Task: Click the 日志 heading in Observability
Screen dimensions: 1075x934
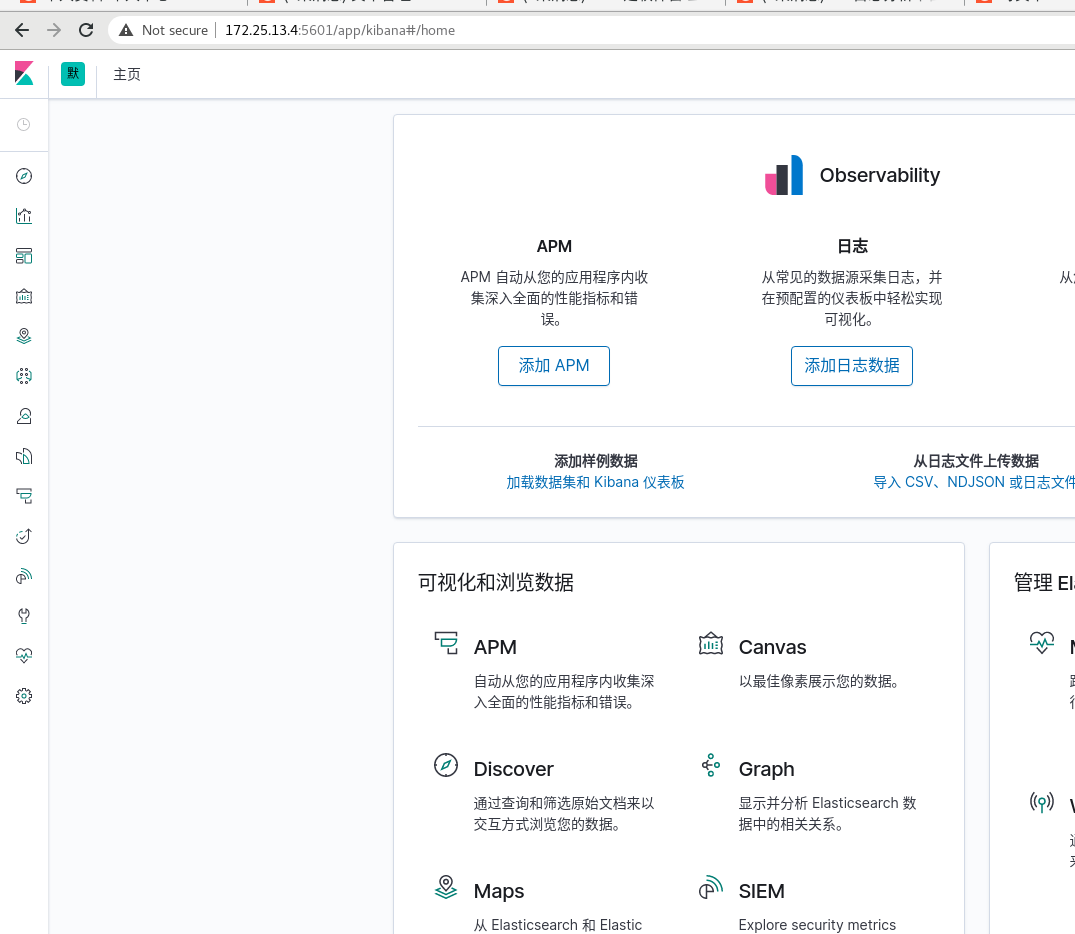Action: [852, 246]
